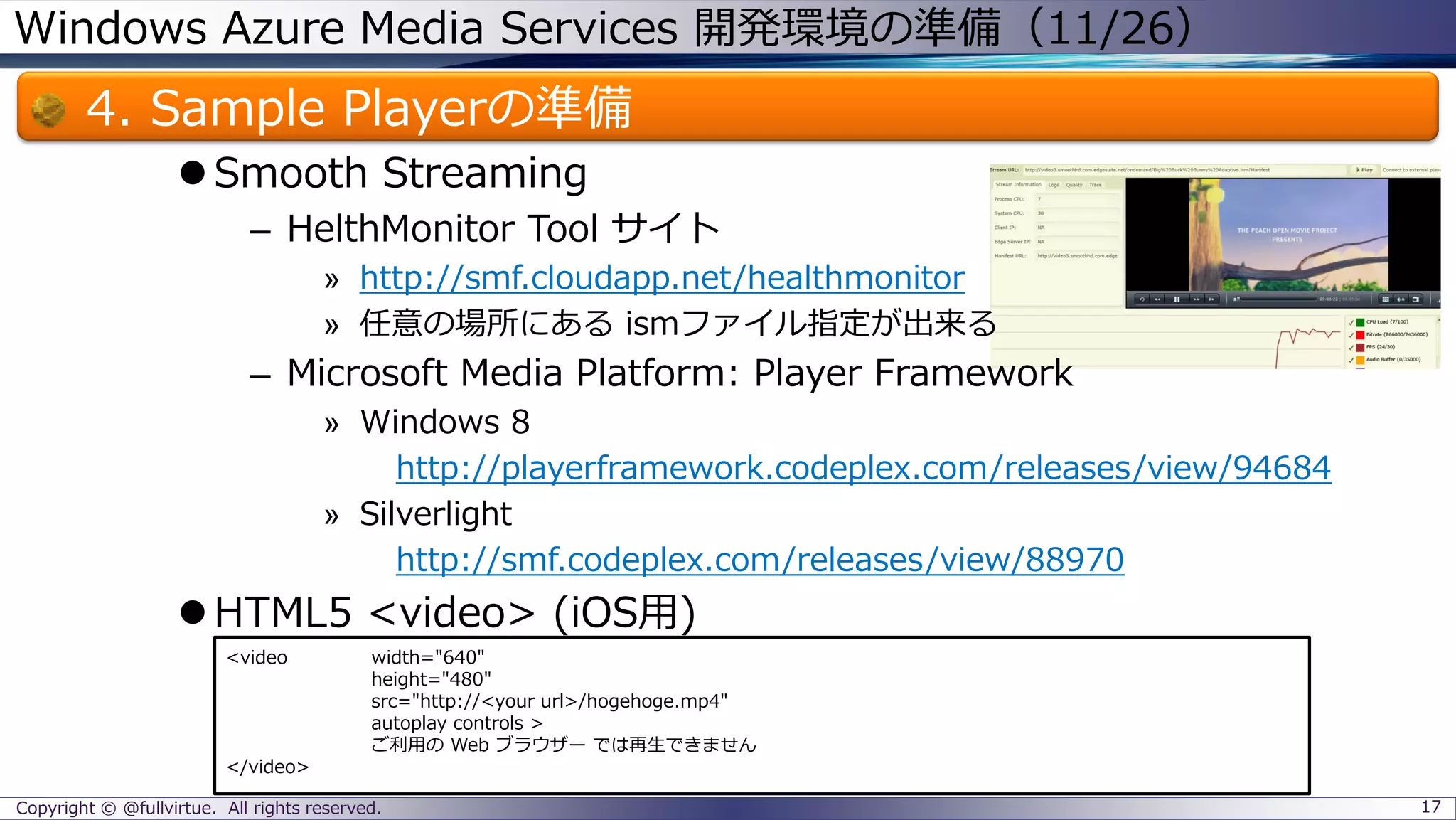The height and width of the screenshot is (820, 1456).
Task: Switch to the Stream Information tab
Action: point(1018,185)
